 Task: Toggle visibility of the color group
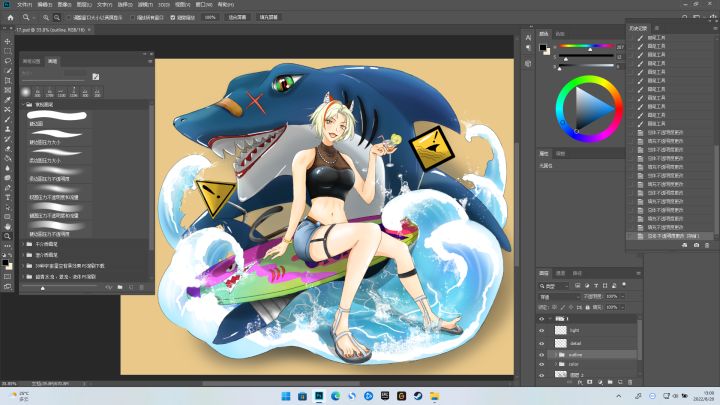pyautogui.click(x=541, y=365)
